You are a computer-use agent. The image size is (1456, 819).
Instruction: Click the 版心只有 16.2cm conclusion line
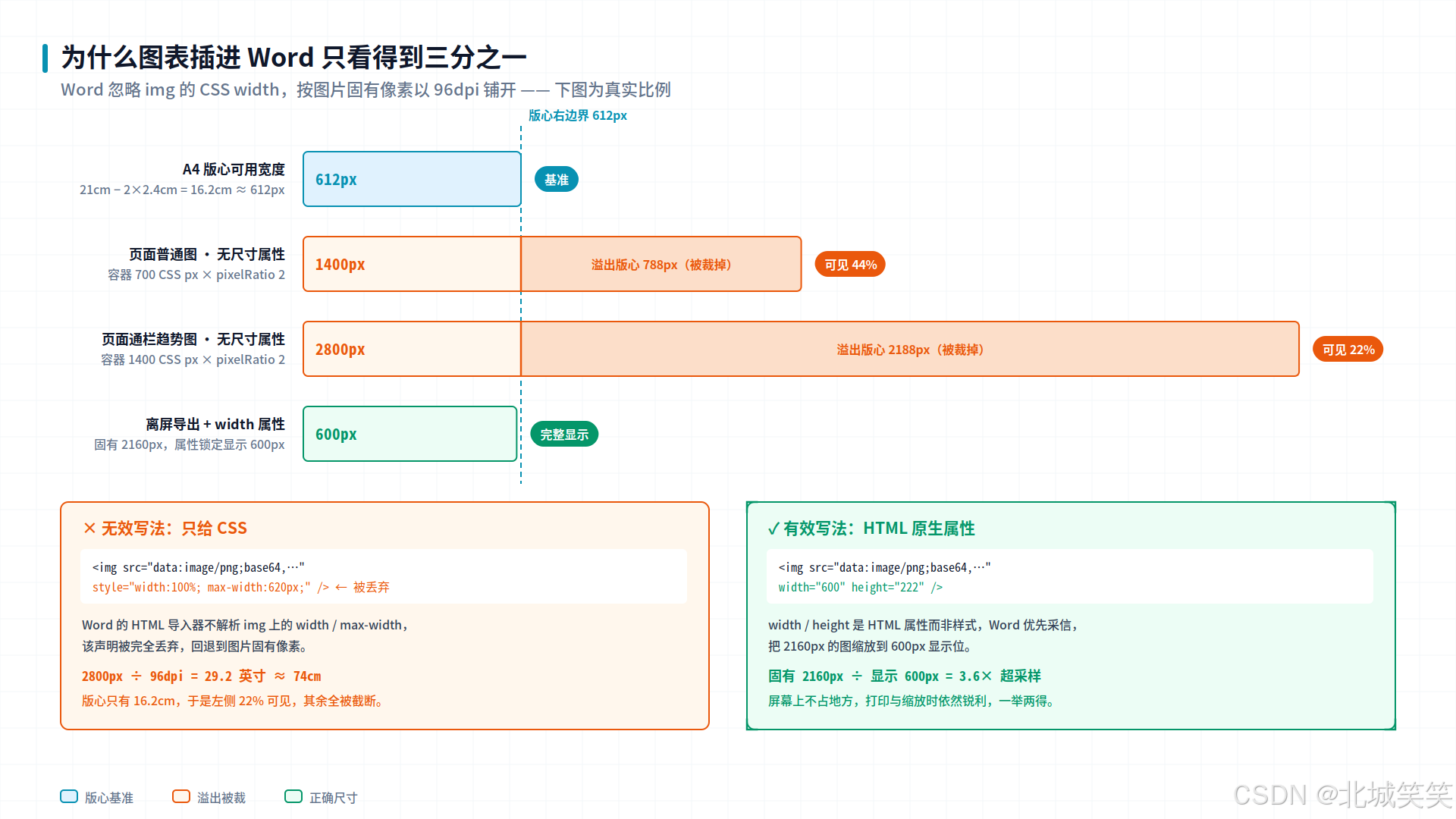coord(234,701)
